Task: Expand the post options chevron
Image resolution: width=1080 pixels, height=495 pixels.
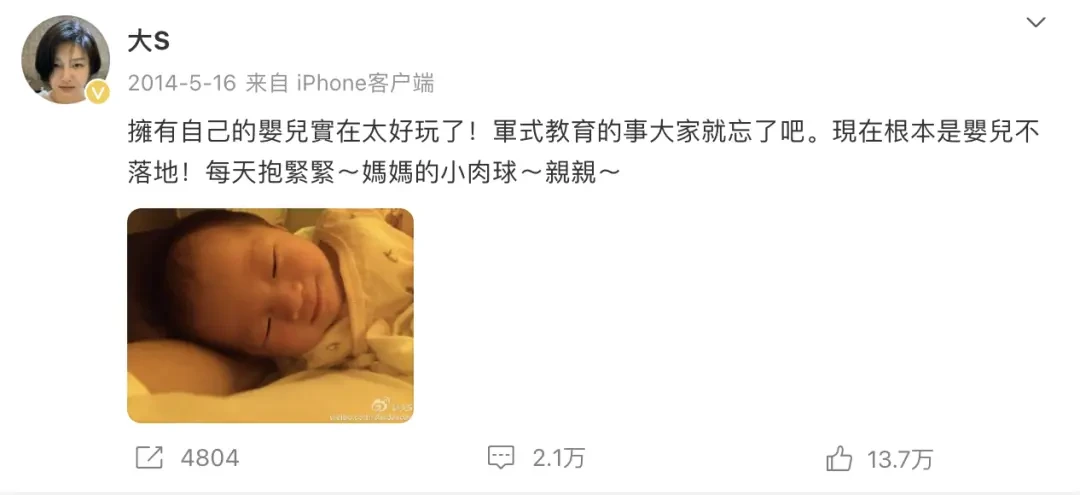Action: click(x=1036, y=23)
